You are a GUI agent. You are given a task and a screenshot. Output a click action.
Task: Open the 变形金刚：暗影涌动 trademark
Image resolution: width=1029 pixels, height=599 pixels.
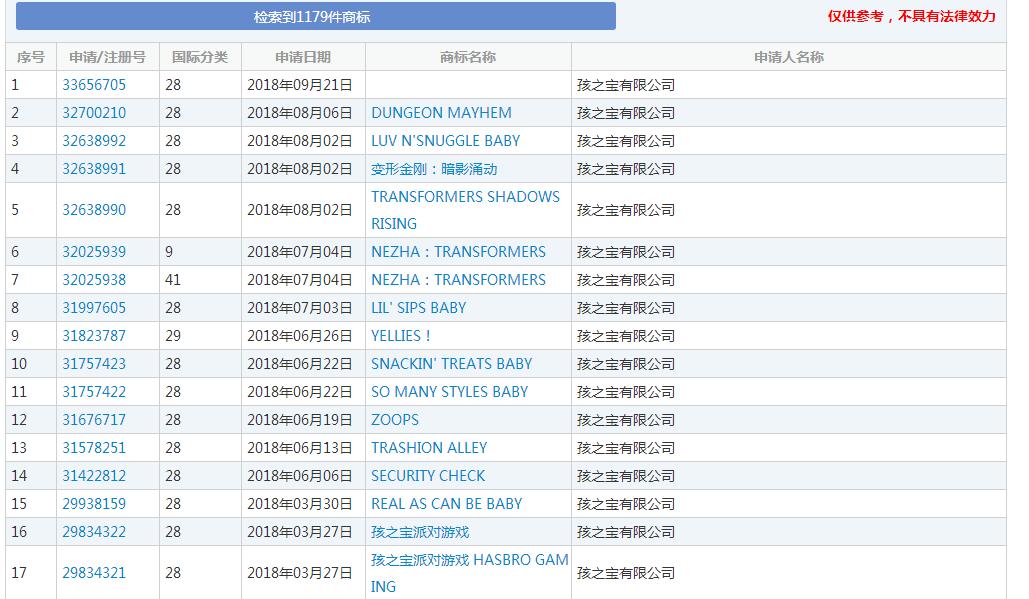pos(434,169)
